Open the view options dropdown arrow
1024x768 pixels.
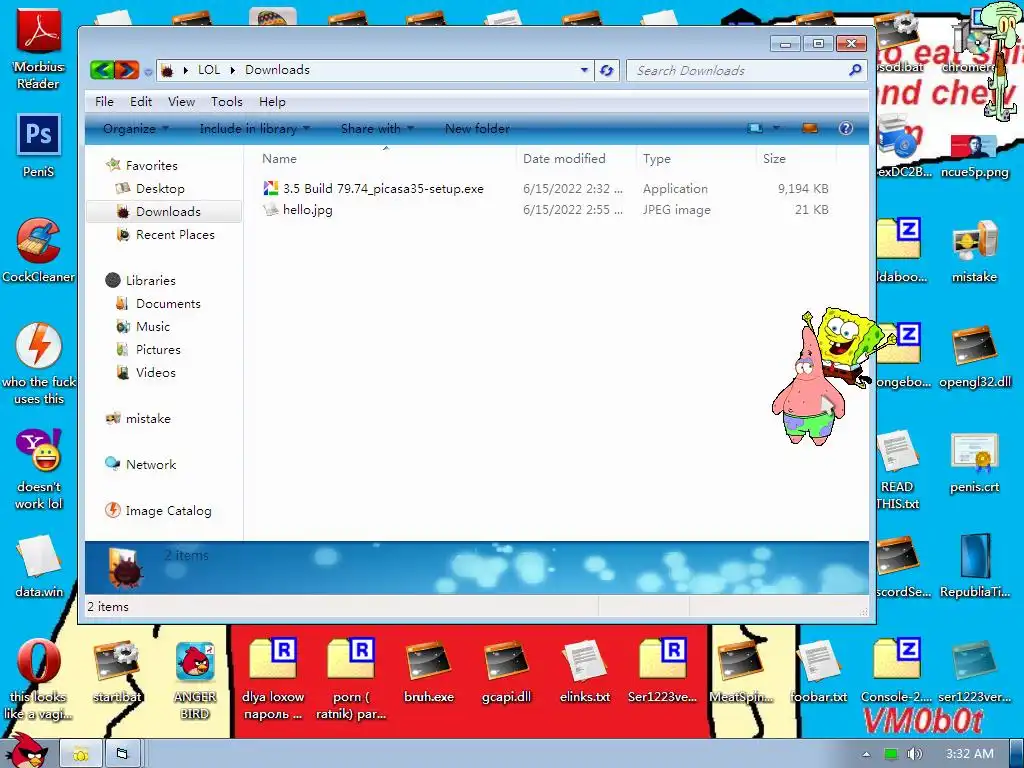click(776, 128)
